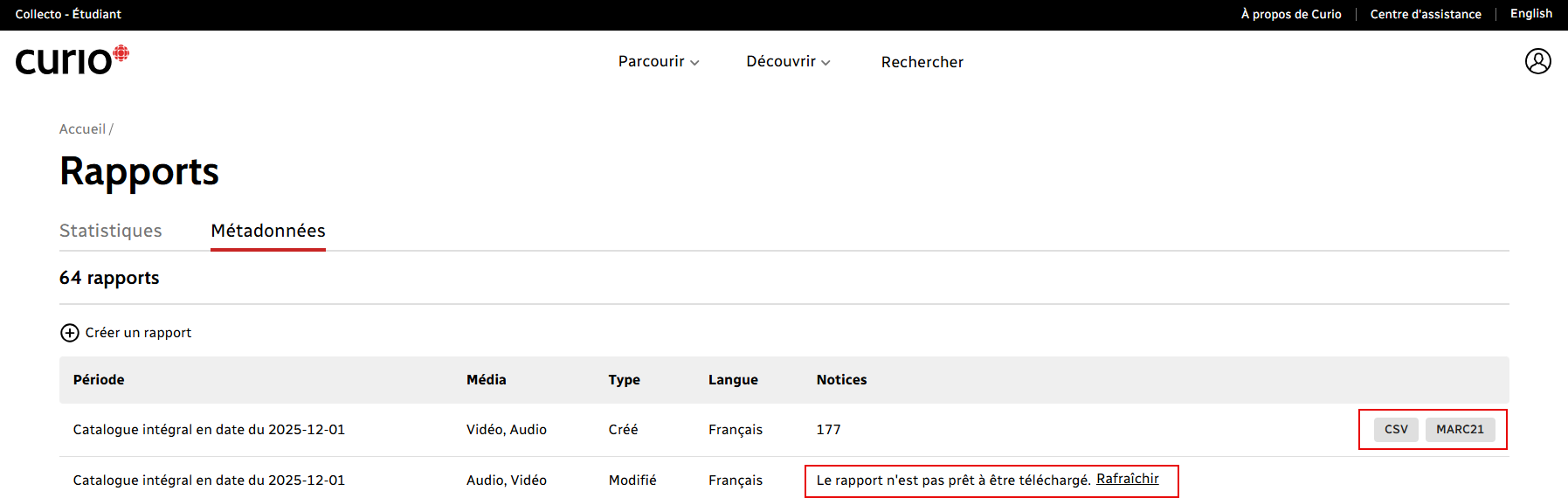Switch the site language to English

point(1530,14)
